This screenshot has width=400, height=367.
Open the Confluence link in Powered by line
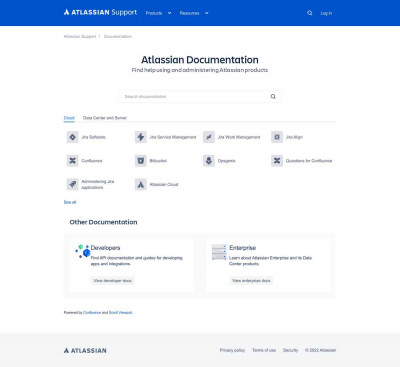[x=92, y=313]
